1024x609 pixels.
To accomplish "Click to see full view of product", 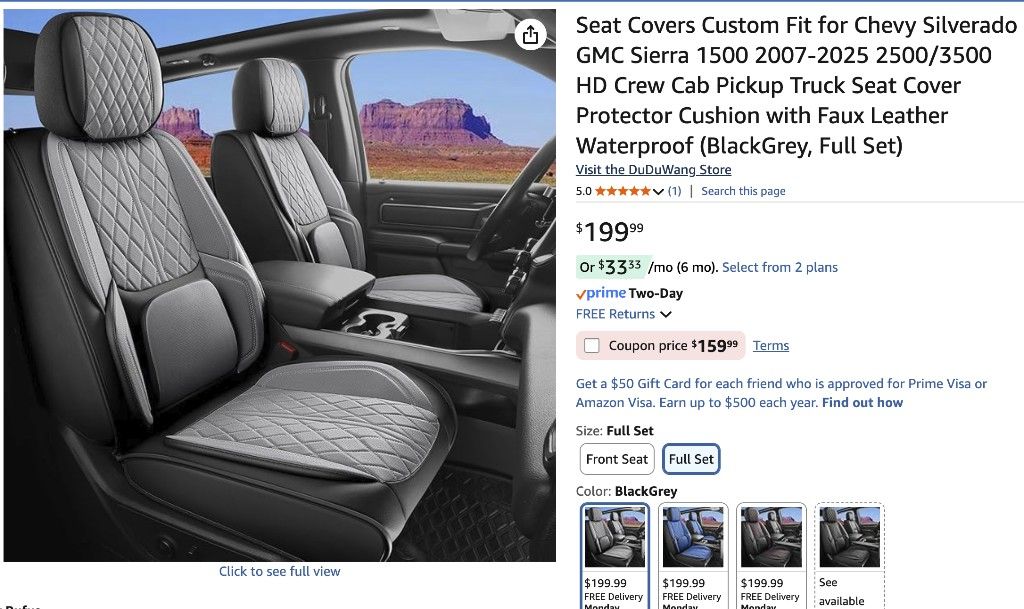I will click(279, 570).
